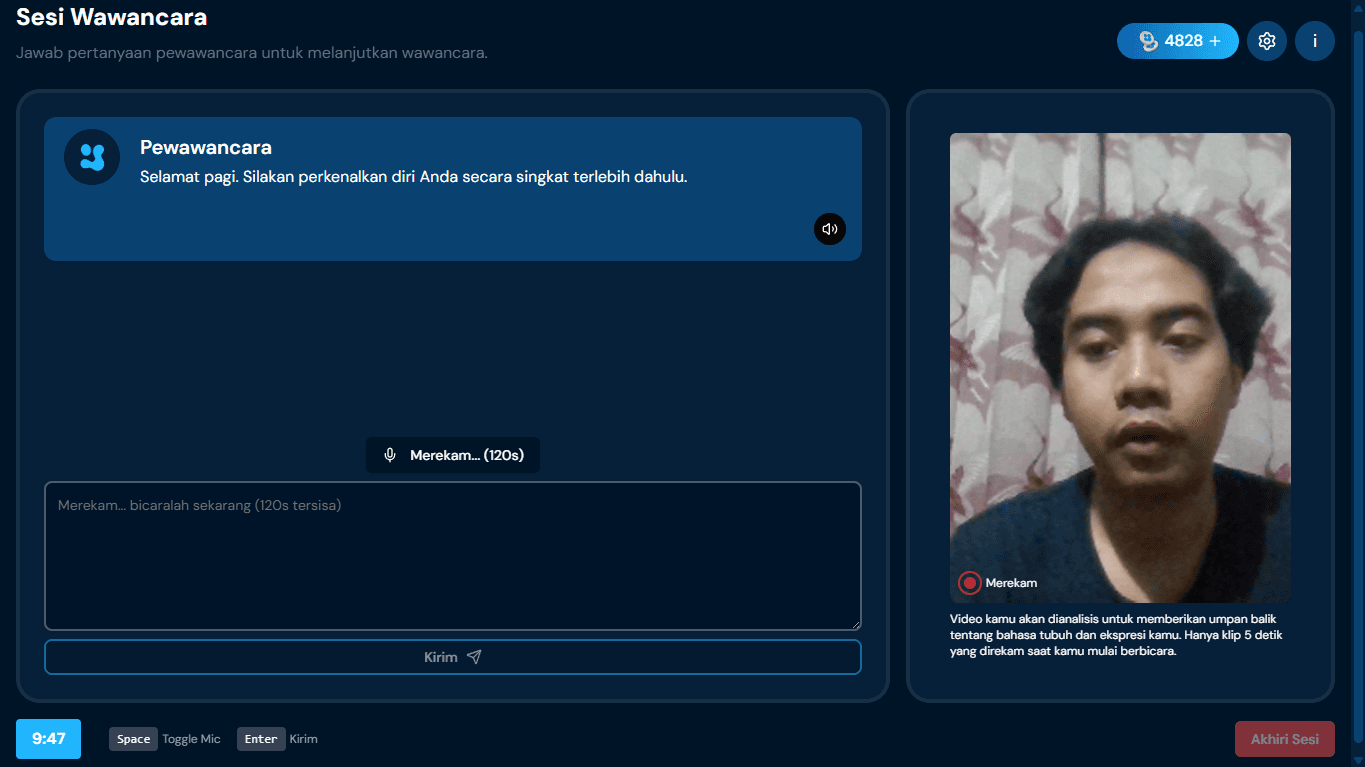This screenshot has height=767, width=1365.
Task: Click the subtitle "Jawab pertanyaan pewawancara" text
Action: click(x=252, y=52)
